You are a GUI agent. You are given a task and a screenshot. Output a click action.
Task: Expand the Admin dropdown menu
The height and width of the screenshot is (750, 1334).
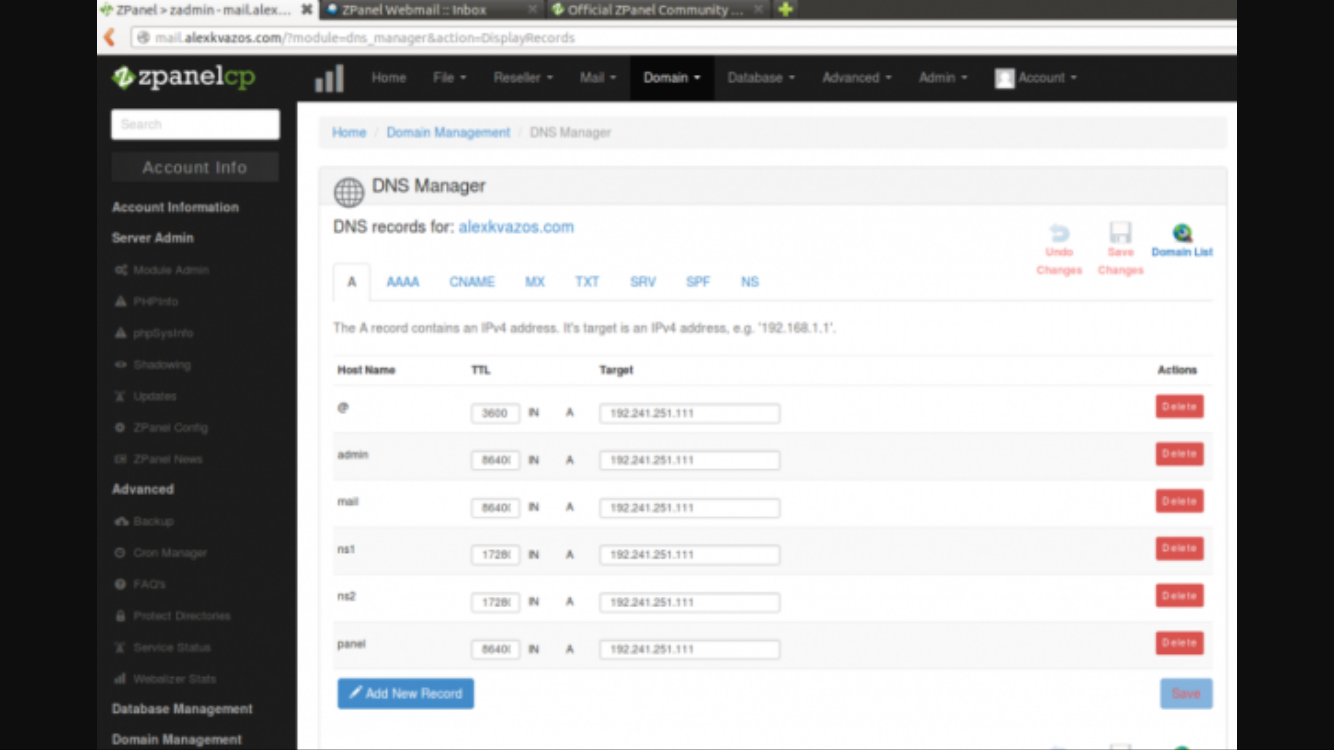[943, 78]
